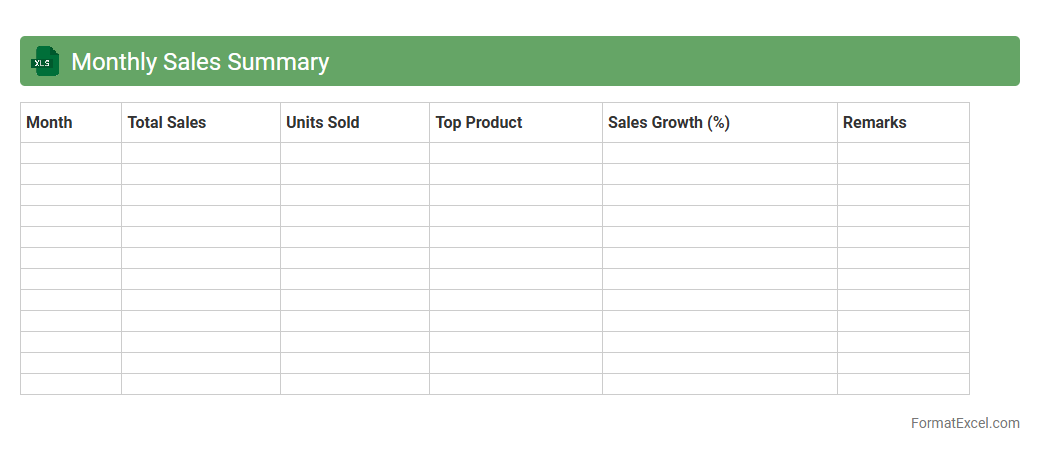Screen dimensions: 1040x452
Task: Click first empty cell under Top Product
Action: click(x=516, y=153)
